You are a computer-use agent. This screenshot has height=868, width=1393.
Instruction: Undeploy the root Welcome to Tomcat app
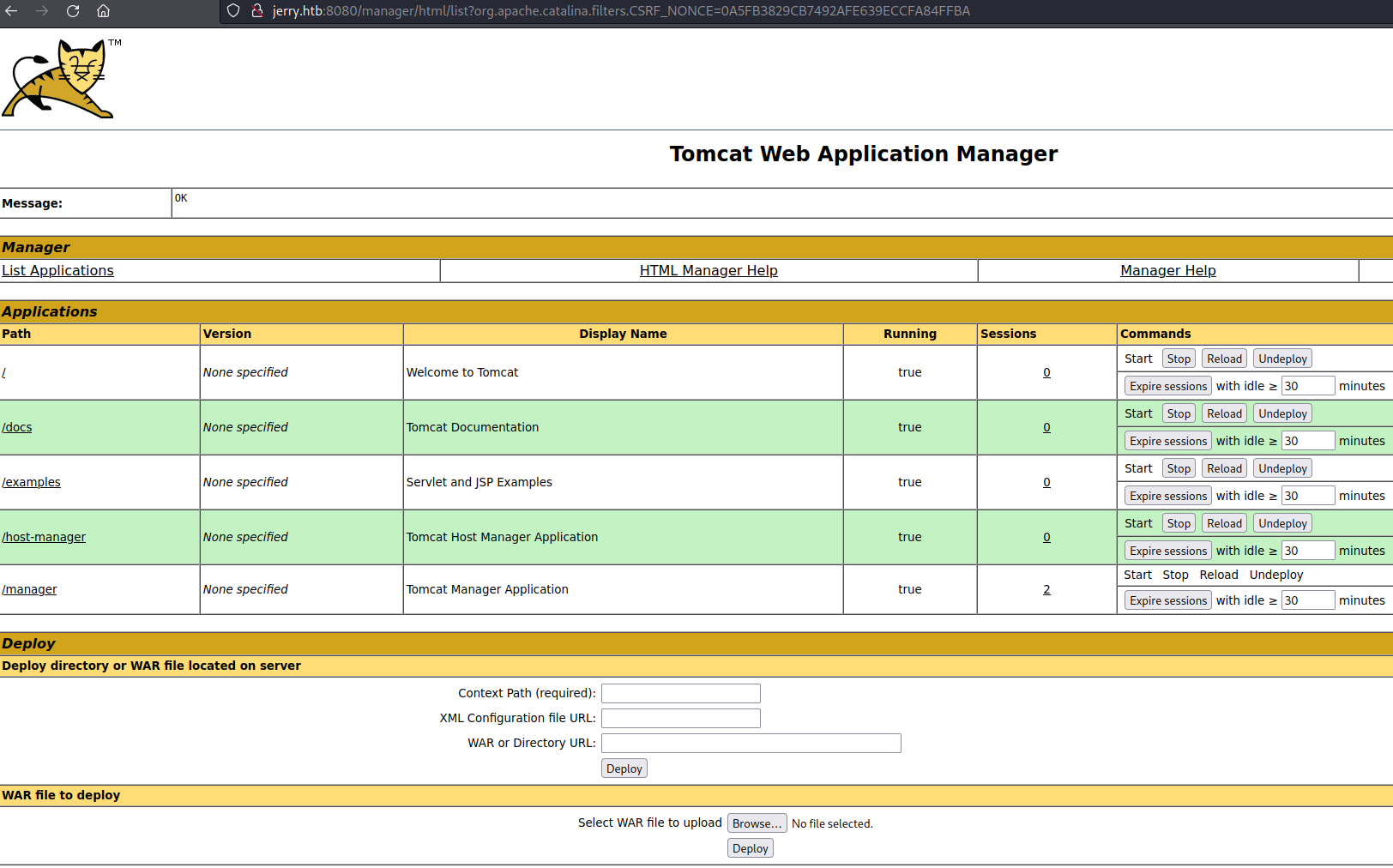(1282, 359)
